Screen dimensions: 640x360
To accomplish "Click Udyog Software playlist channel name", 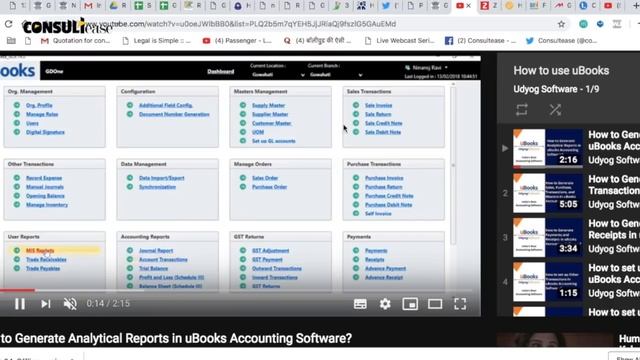I will click(545, 89).
